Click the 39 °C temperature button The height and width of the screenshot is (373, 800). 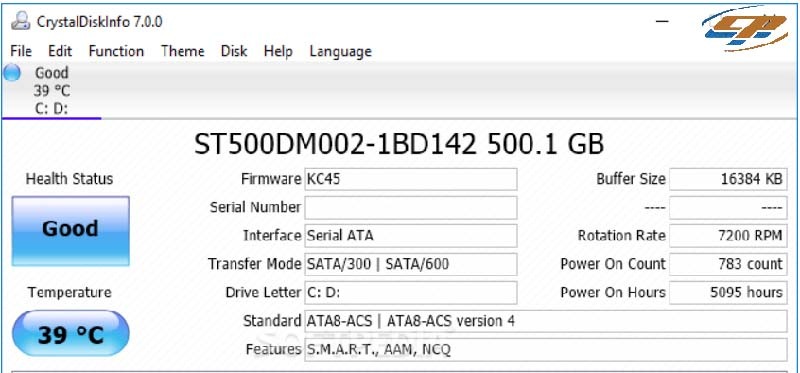(70, 333)
